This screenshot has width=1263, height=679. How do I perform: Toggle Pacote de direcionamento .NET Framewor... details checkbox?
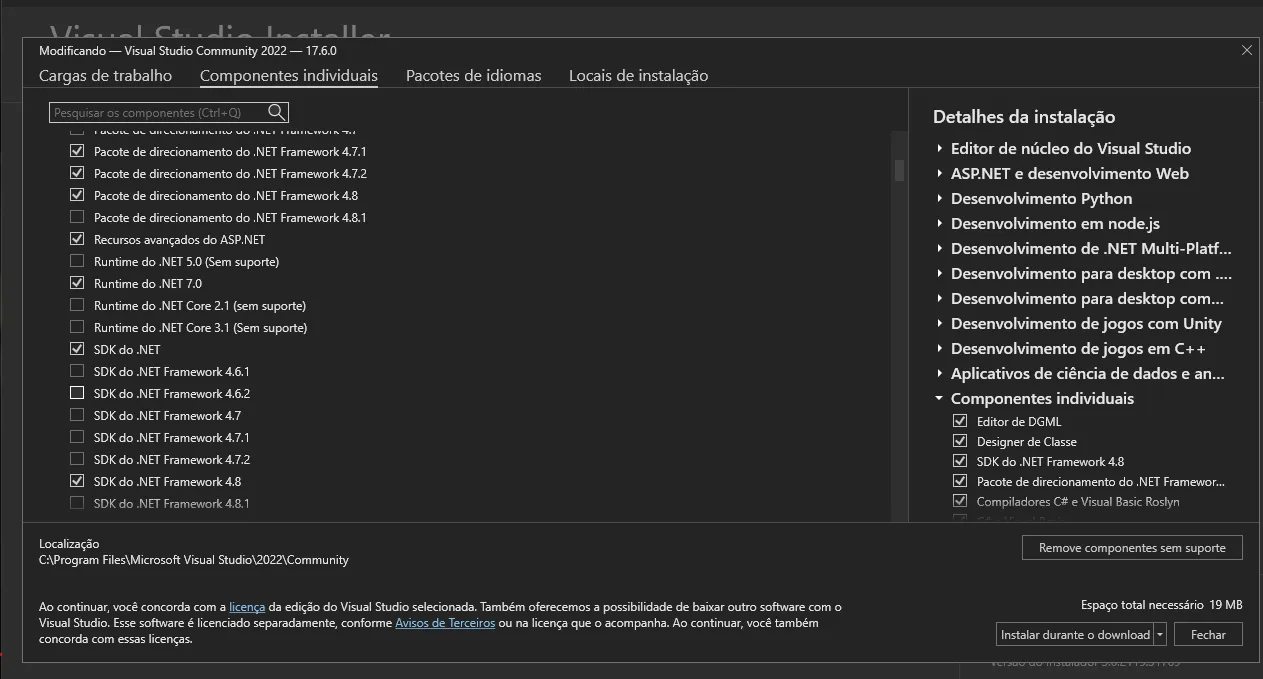[960, 482]
